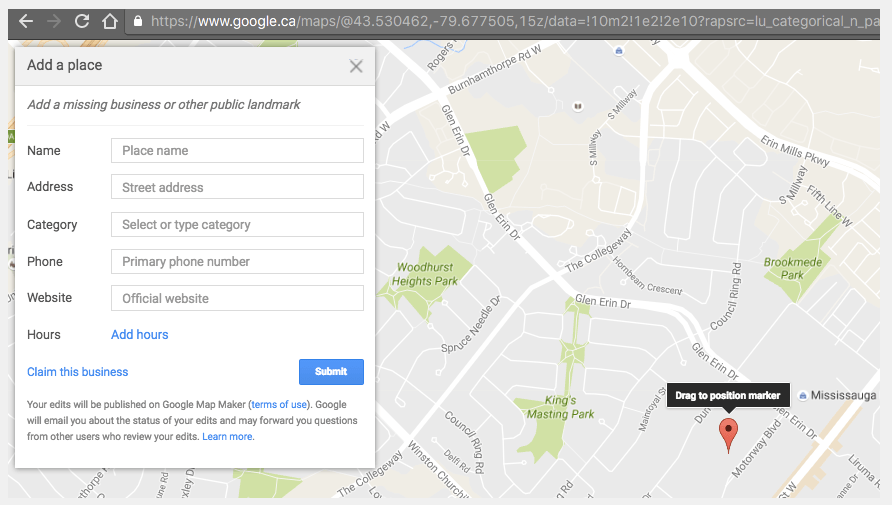The image size is (892, 505).
Task: Click the Burnhamthorpe Rd W street label
Action: (x=494, y=70)
